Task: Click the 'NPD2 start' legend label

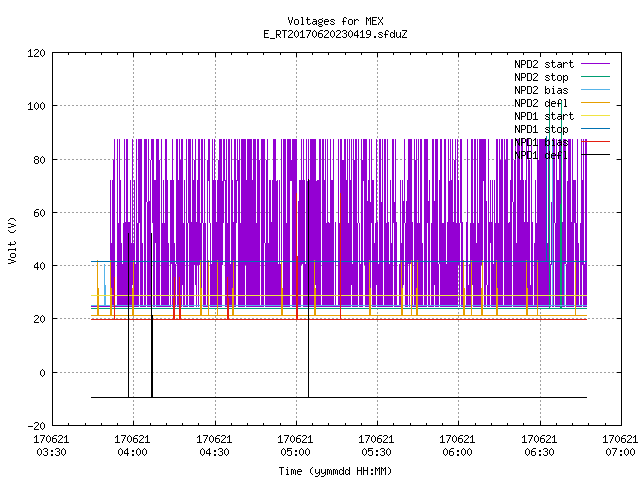Action: [544, 64]
